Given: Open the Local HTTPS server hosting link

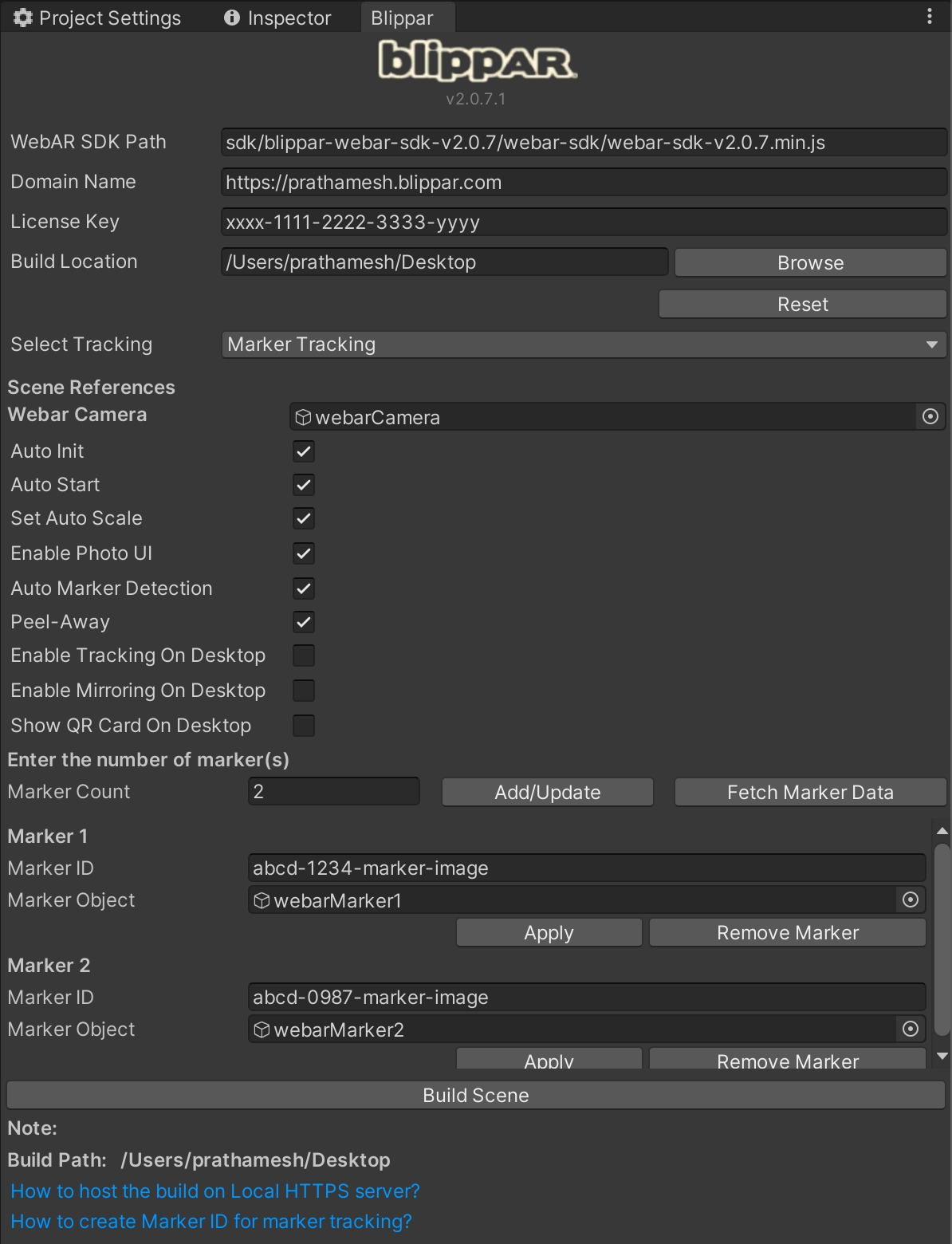Looking at the screenshot, I should (x=215, y=1191).
